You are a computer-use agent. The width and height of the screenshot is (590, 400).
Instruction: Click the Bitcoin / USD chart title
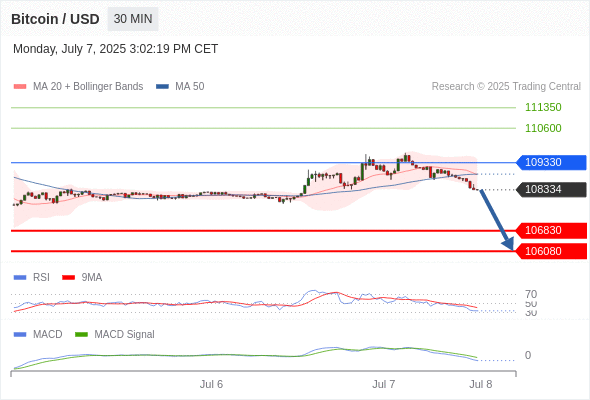(55, 19)
